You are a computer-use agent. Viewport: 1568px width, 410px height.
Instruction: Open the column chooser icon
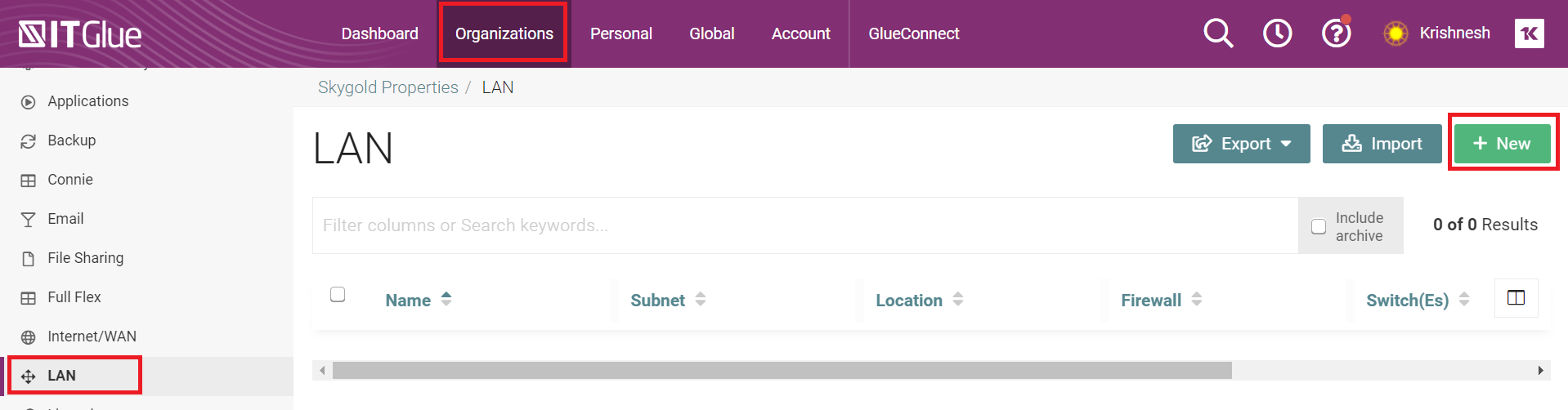[1516, 298]
